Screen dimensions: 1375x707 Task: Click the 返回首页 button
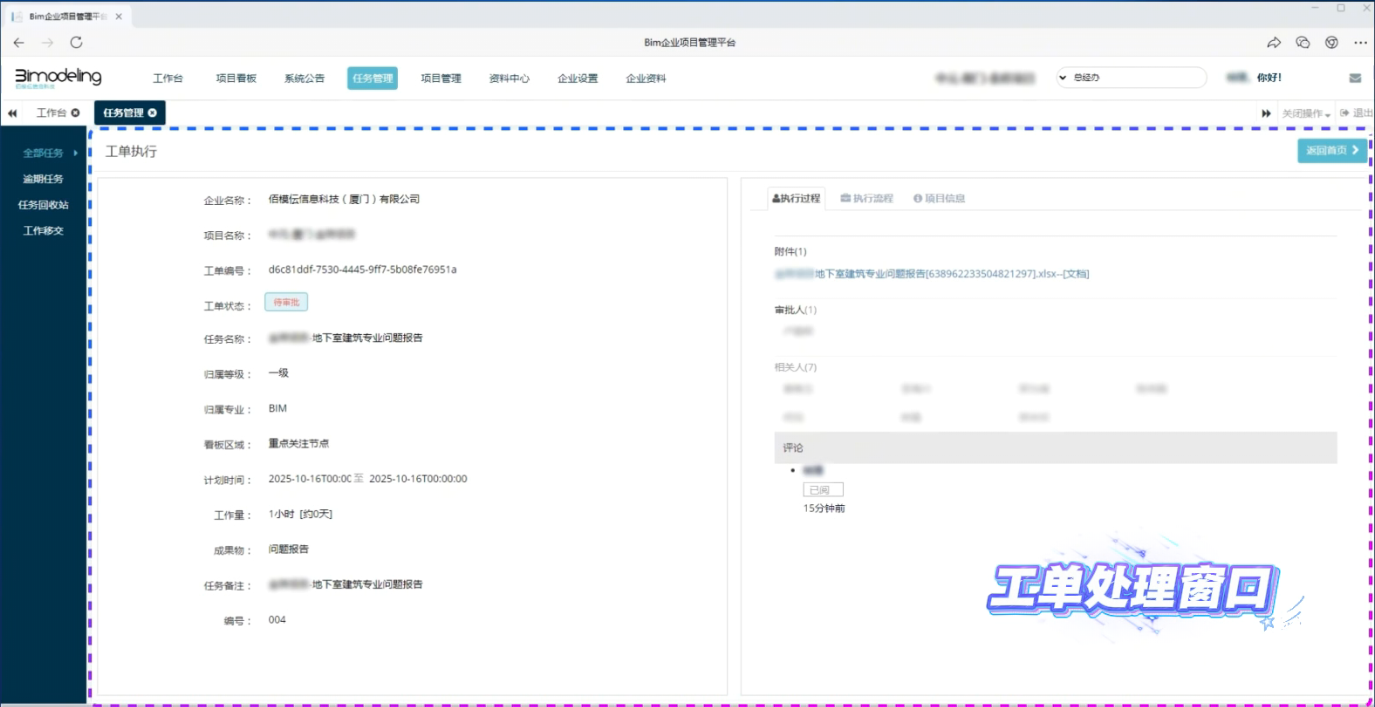click(1332, 150)
